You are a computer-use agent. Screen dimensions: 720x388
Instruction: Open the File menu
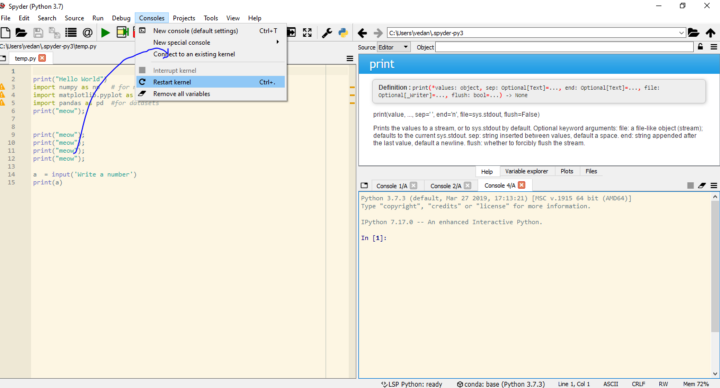pos(6,18)
